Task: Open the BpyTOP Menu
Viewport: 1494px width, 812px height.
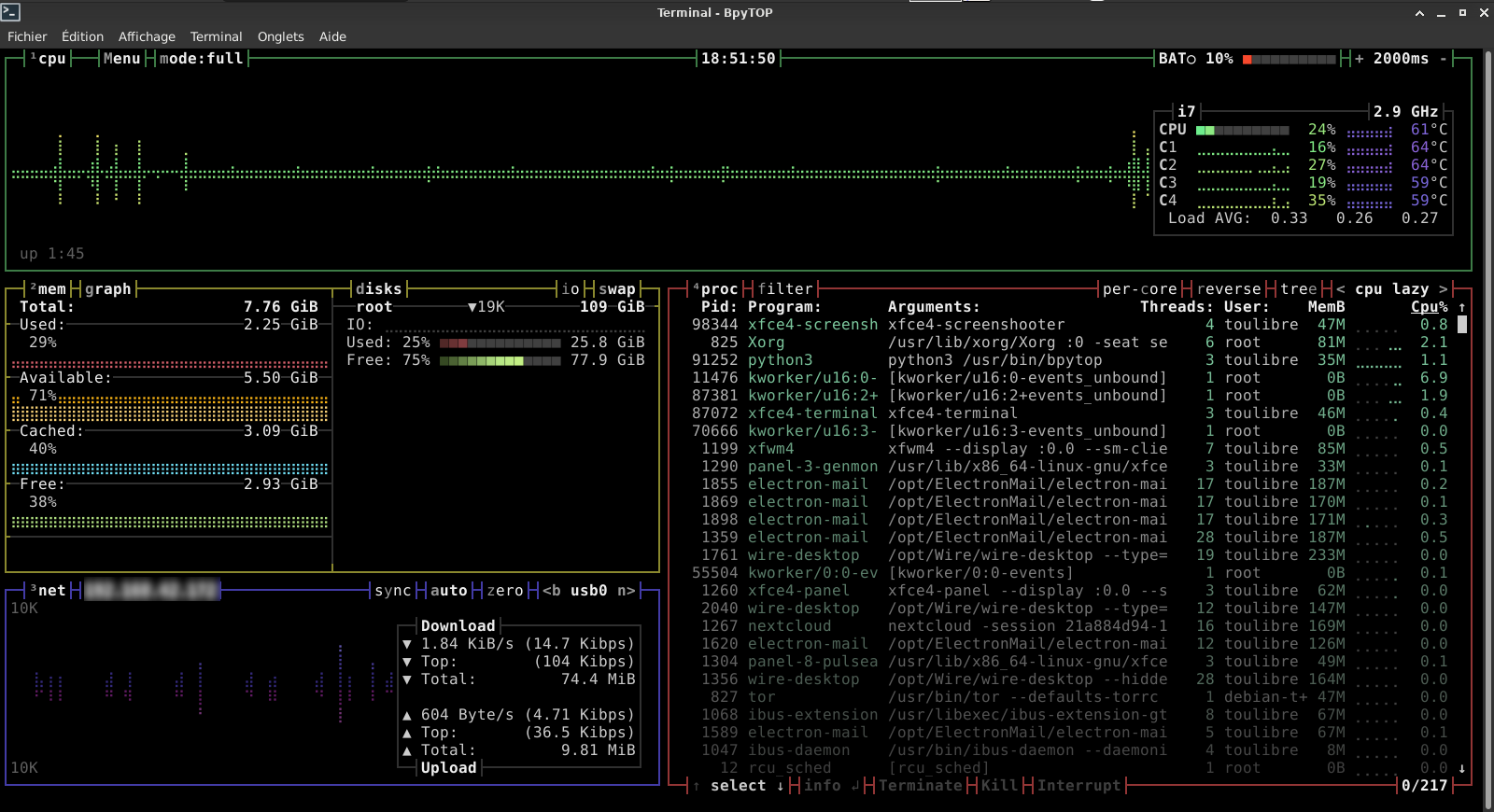Action: click(121, 59)
